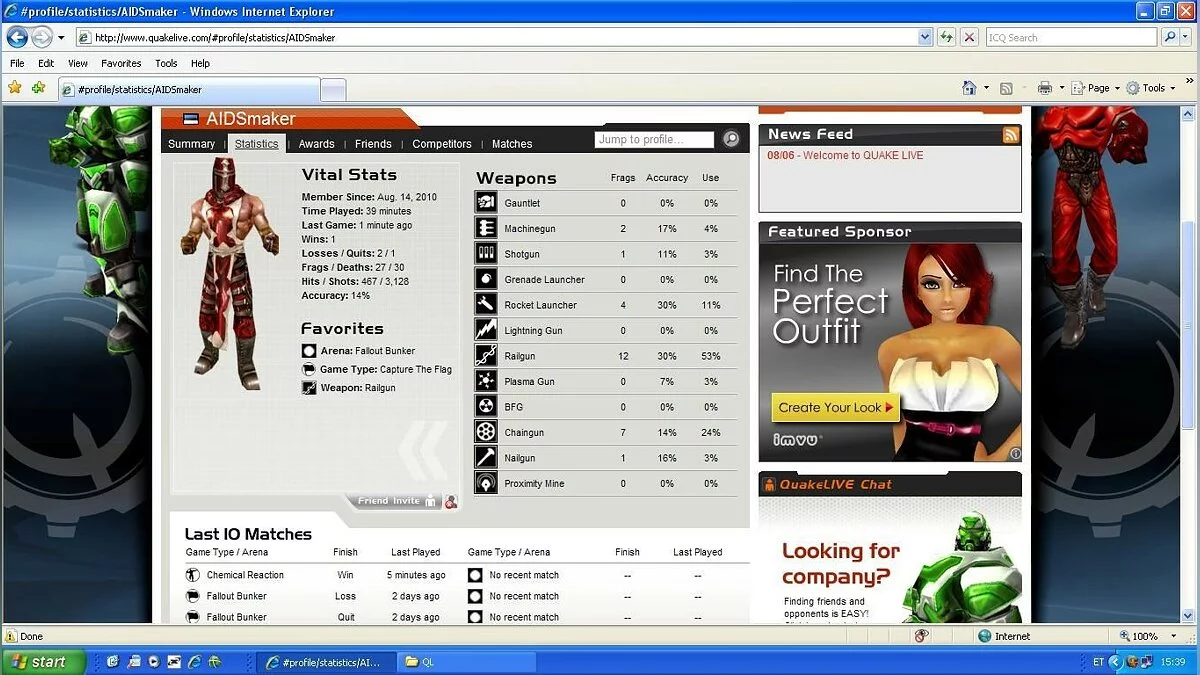The height and width of the screenshot is (675, 1200).
Task: Click the Nailgun weapon icon
Action: click(x=486, y=458)
